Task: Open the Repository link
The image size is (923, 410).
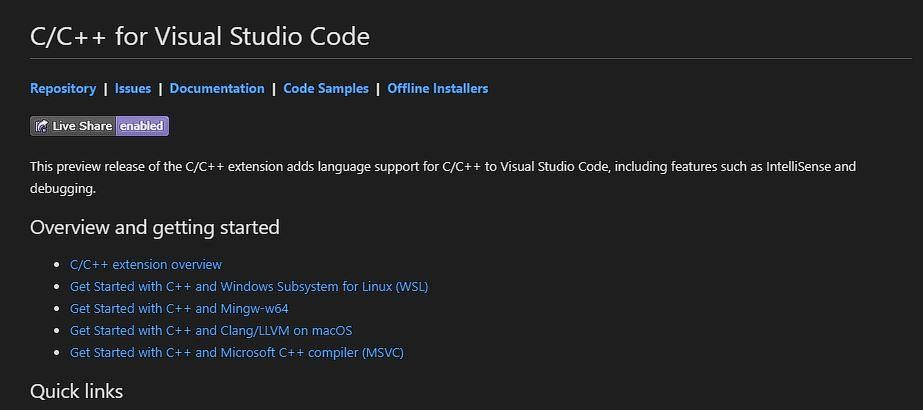Action: pyautogui.click(x=63, y=88)
